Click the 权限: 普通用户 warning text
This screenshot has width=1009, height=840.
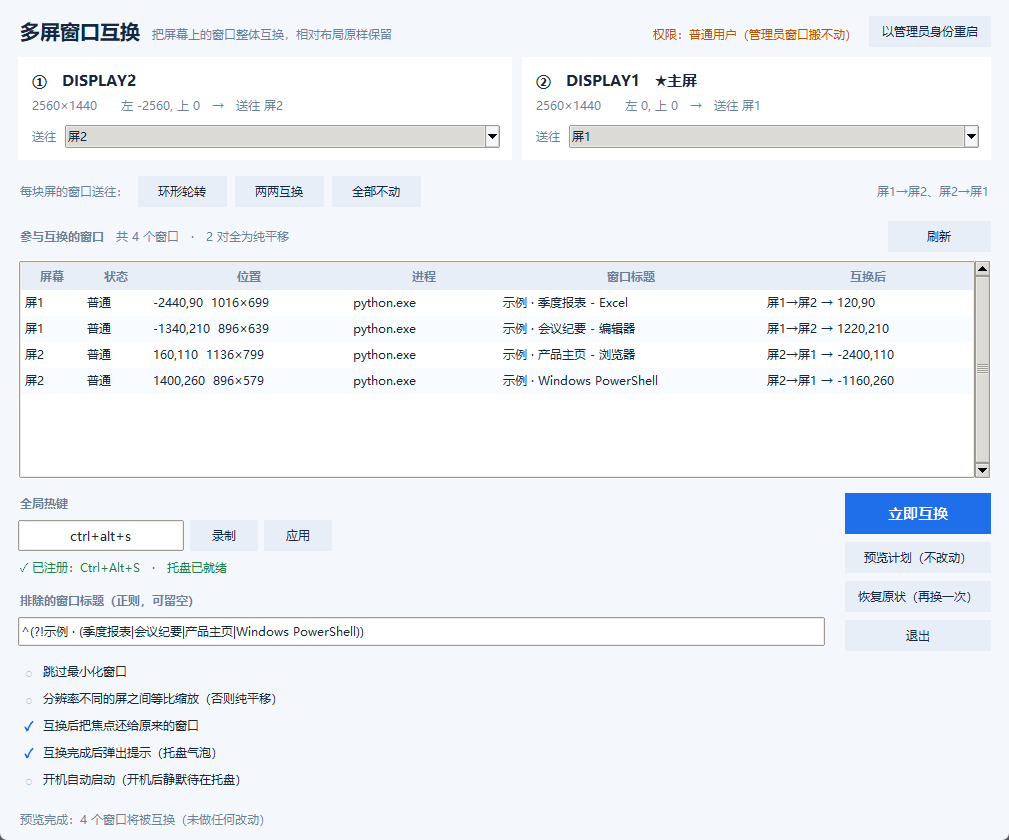point(752,35)
